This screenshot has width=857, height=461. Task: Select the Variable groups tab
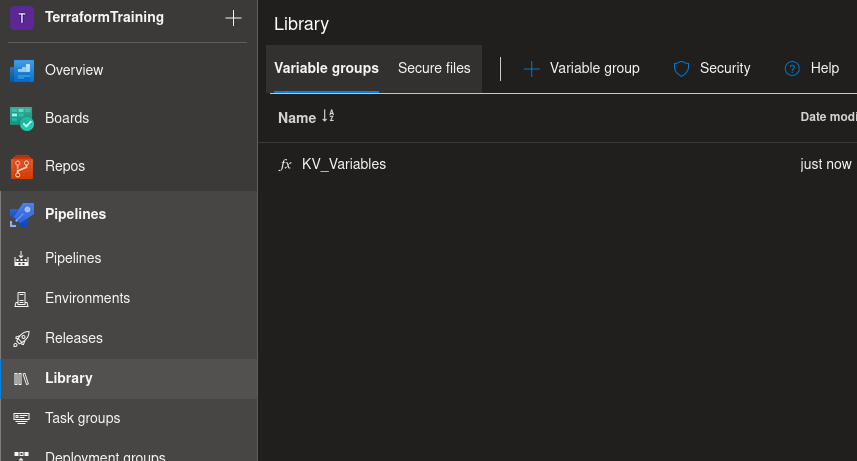point(326,68)
